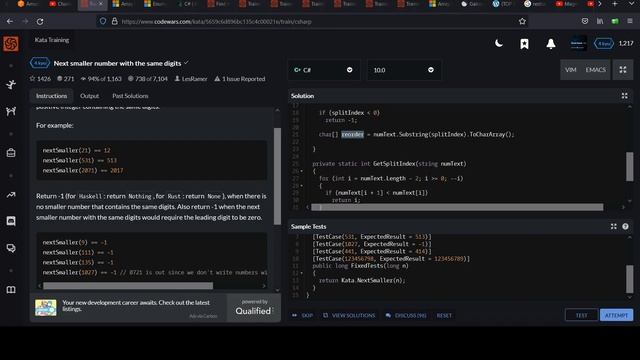Open the Kata practice sidebar icon
This screenshot has width=640, height=360.
11,85
